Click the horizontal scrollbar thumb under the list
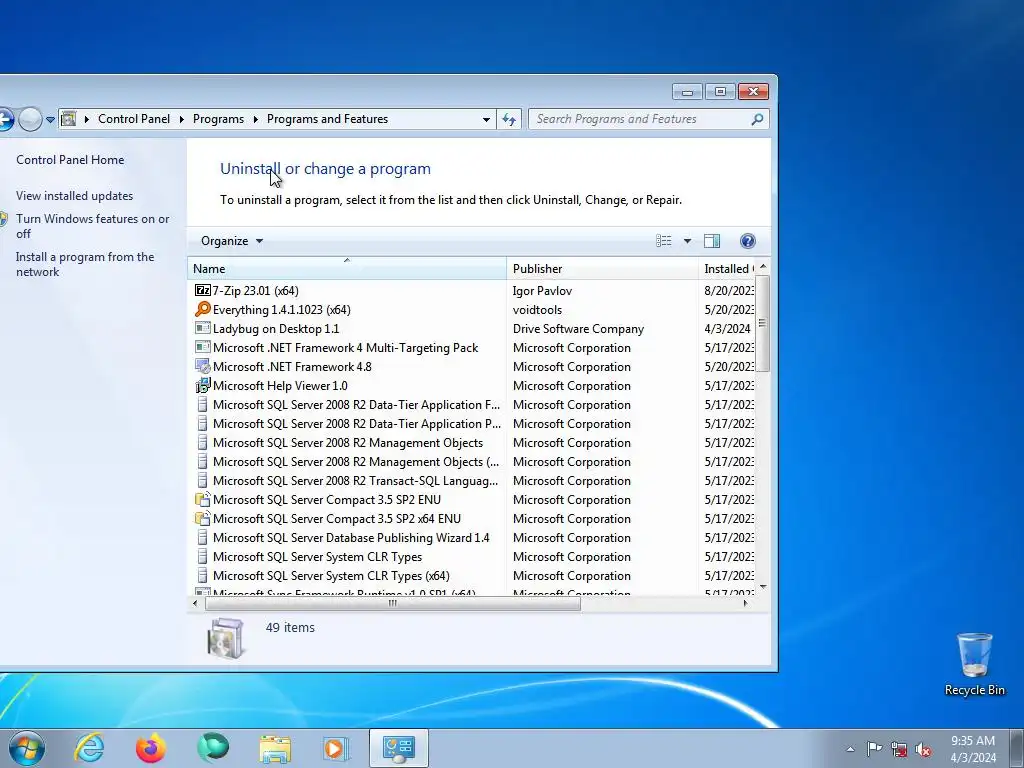Screen dimensions: 1024x768 (x=392, y=603)
